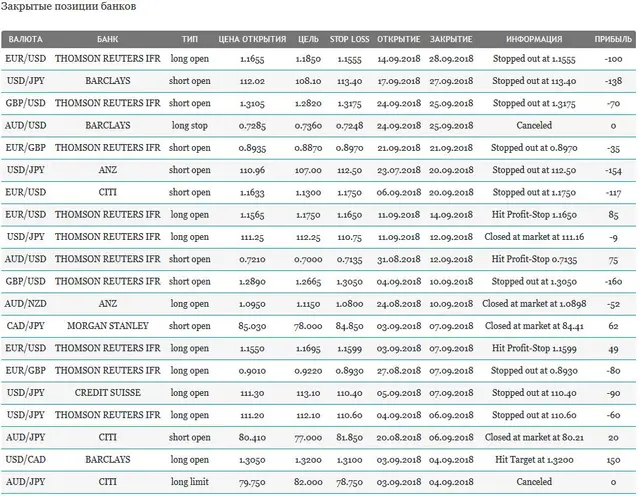Select the GBP/USD cell dated 24.09.2018
This screenshot has height=496, width=640.
pyautogui.click(x=25, y=103)
